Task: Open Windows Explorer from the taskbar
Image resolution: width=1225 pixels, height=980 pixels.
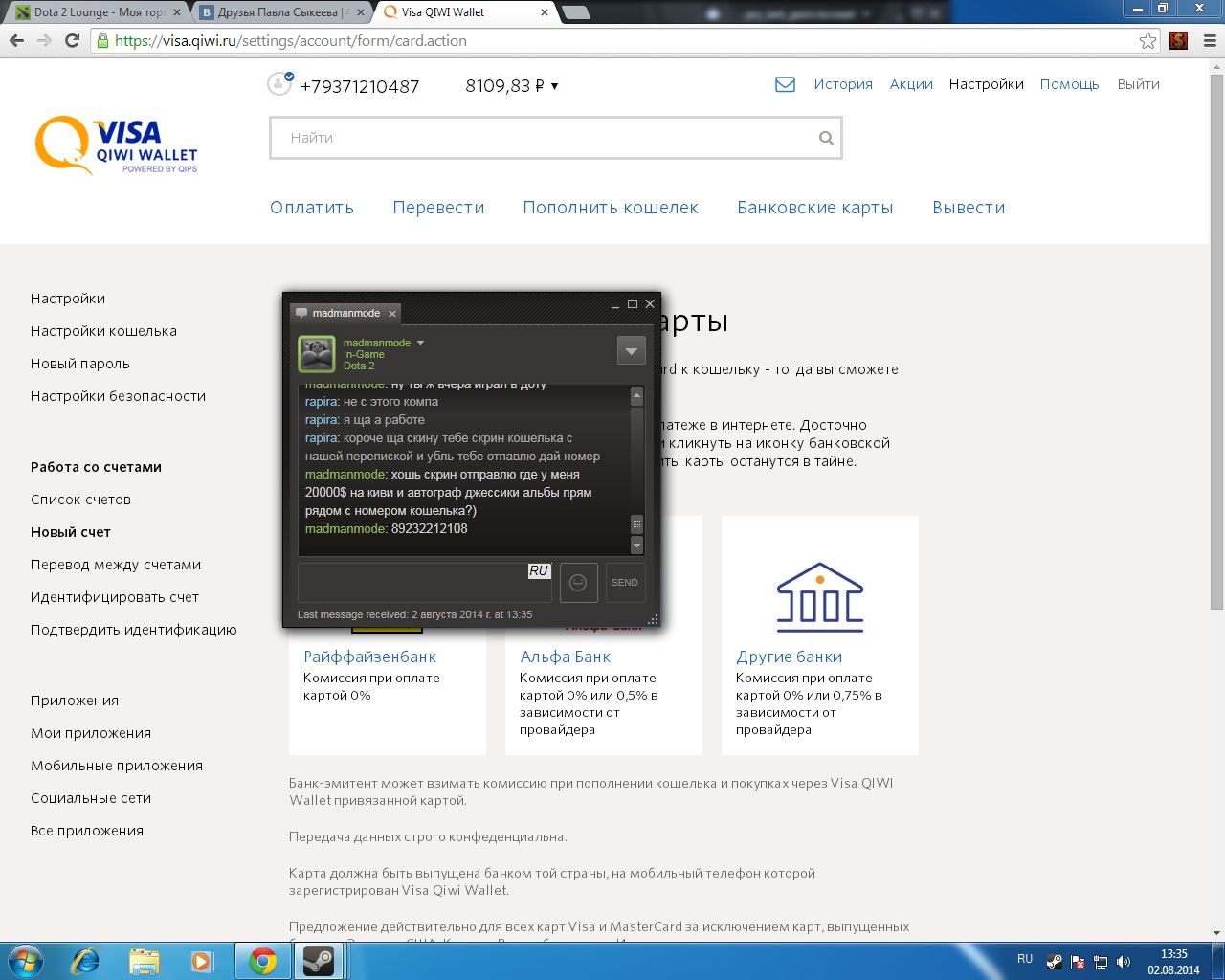Action: pos(144,961)
